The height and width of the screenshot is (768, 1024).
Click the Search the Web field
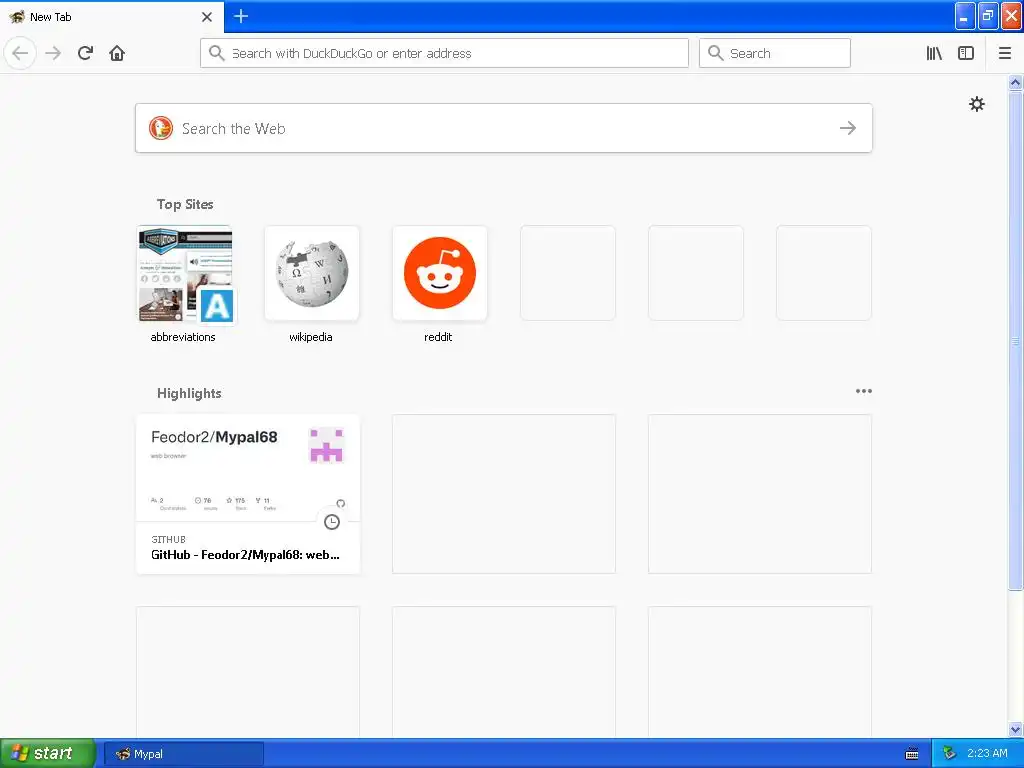(504, 128)
